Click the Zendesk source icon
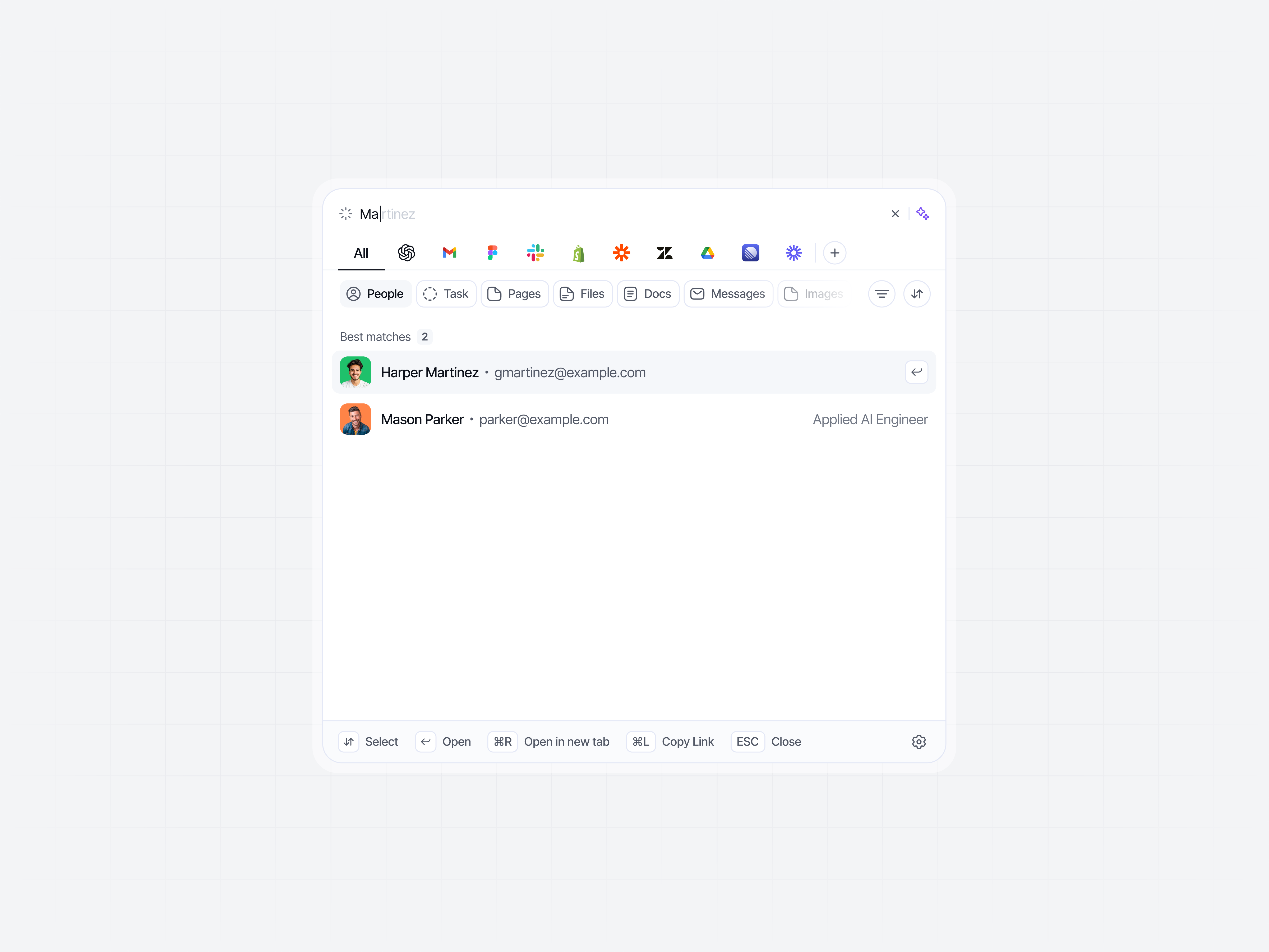This screenshot has width=1269, height=952. point(664,253)
